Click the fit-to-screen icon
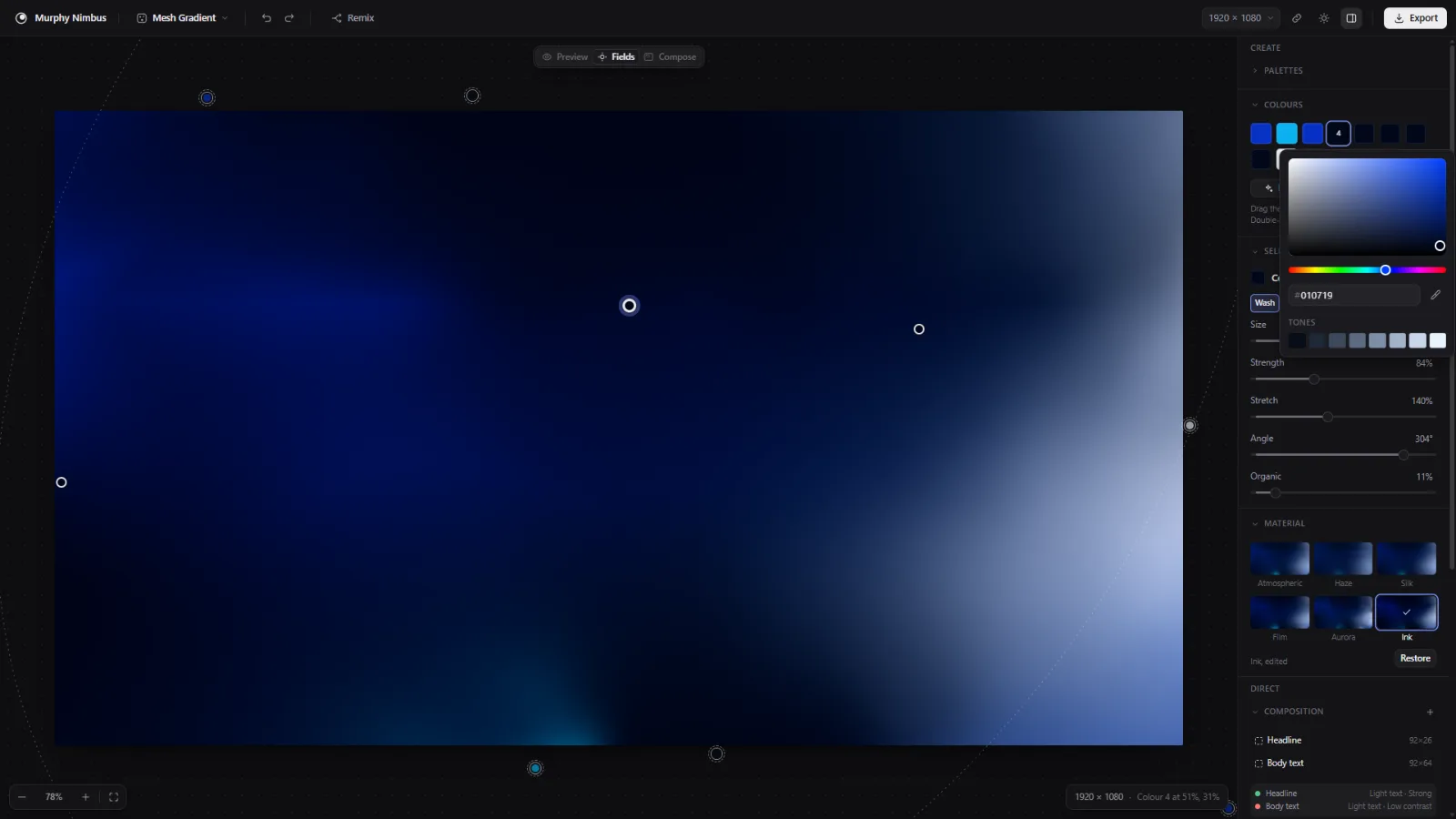This screenshot has height=819, width=1456. point(114,797)
